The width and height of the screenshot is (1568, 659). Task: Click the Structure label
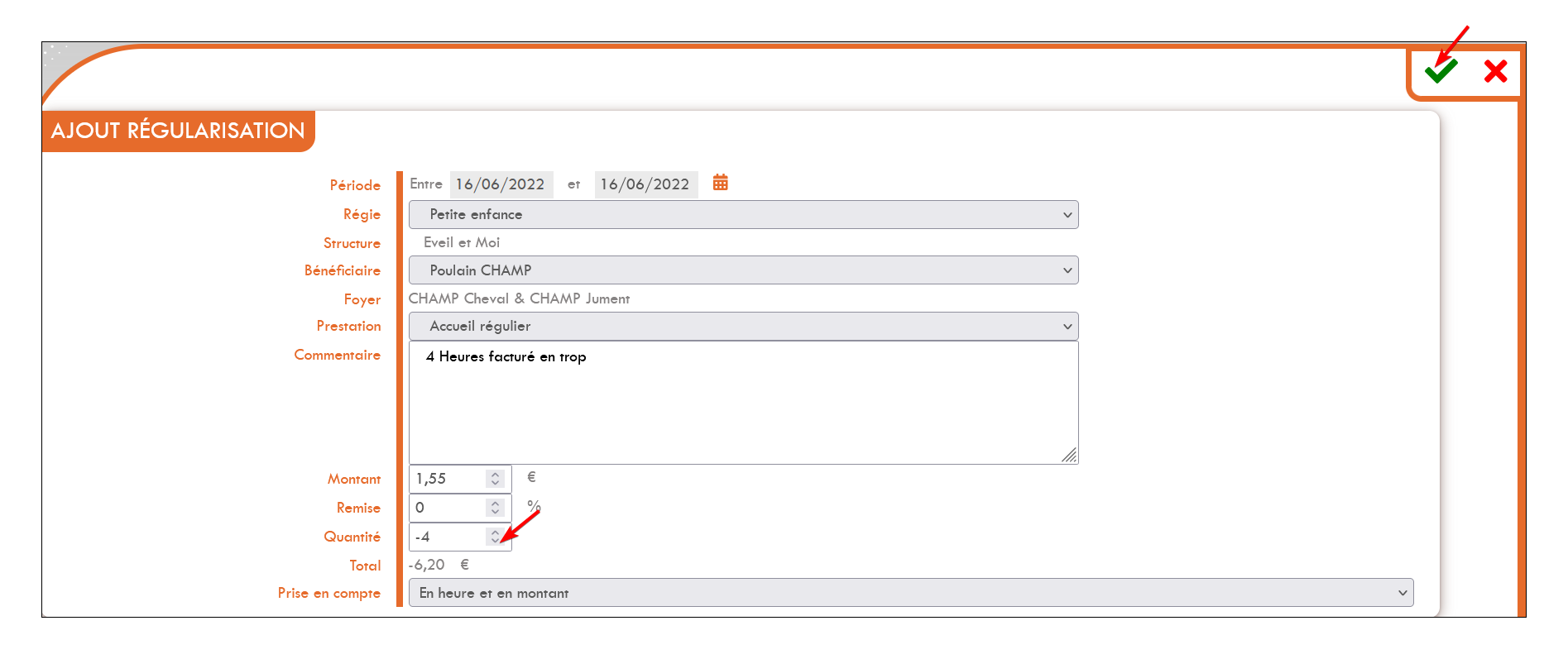[352, 243]
